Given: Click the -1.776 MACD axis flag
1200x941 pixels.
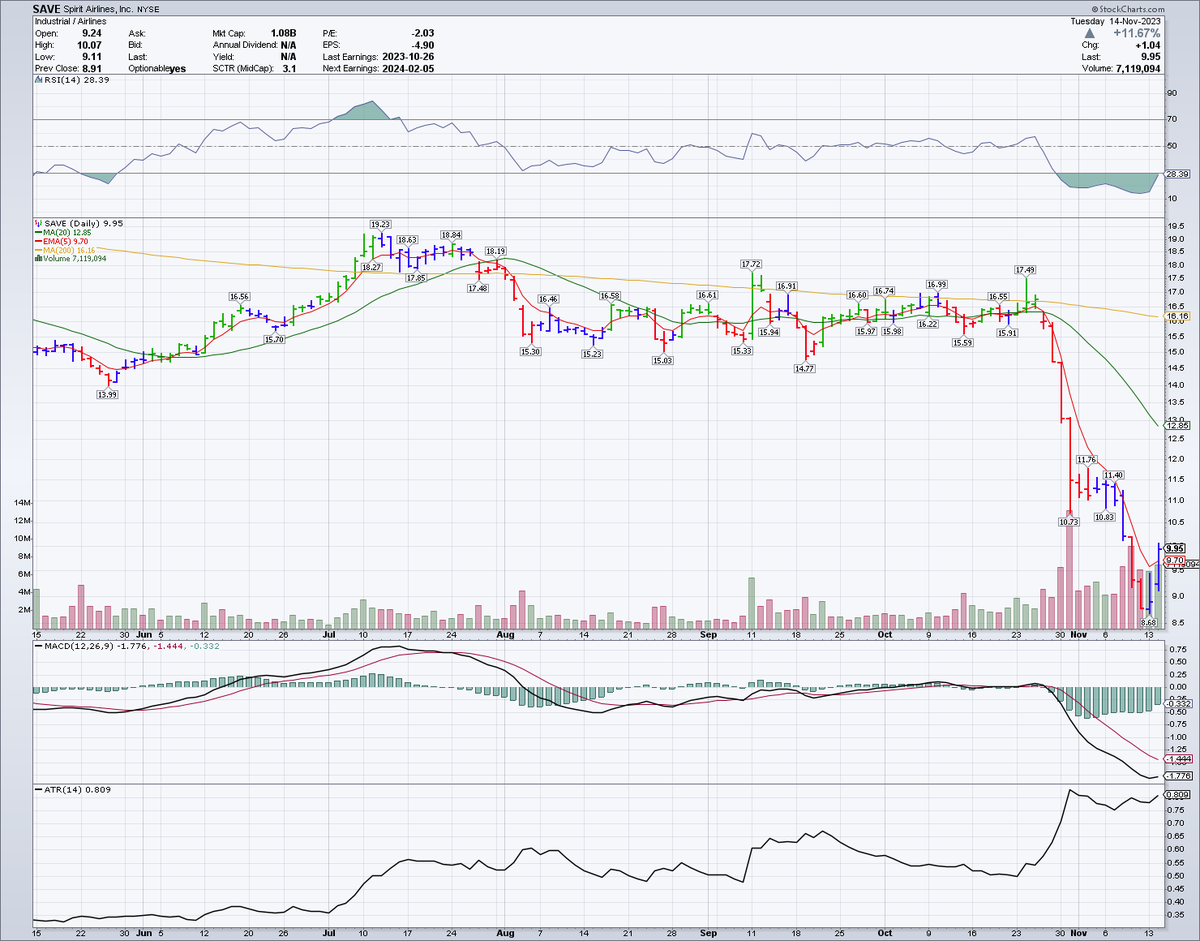Looking at the screenshot, I should pyautogui.click(x=1179, y=776).
